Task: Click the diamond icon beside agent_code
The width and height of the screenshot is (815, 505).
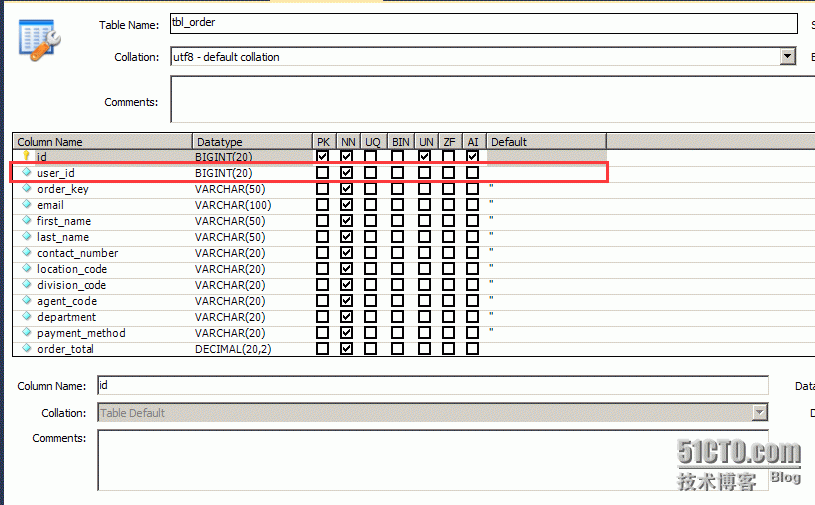Action: point(27,300)
